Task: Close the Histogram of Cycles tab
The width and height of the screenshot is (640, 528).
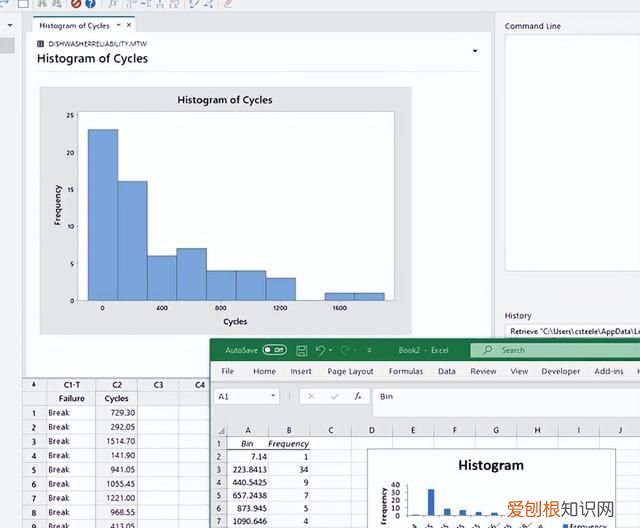Action: (x=130, y=25)
